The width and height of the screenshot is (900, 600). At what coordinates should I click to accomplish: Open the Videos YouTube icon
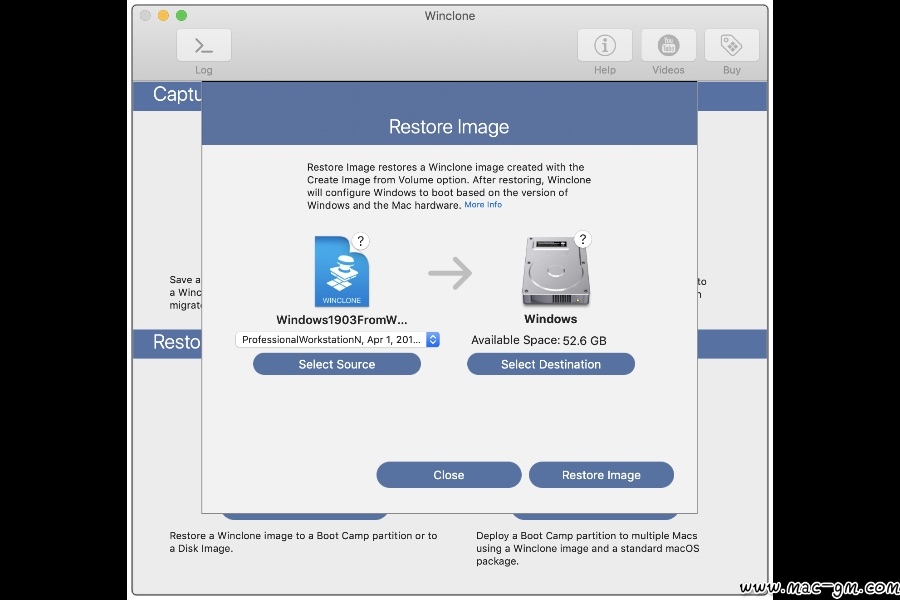click(x=668, y=45)
